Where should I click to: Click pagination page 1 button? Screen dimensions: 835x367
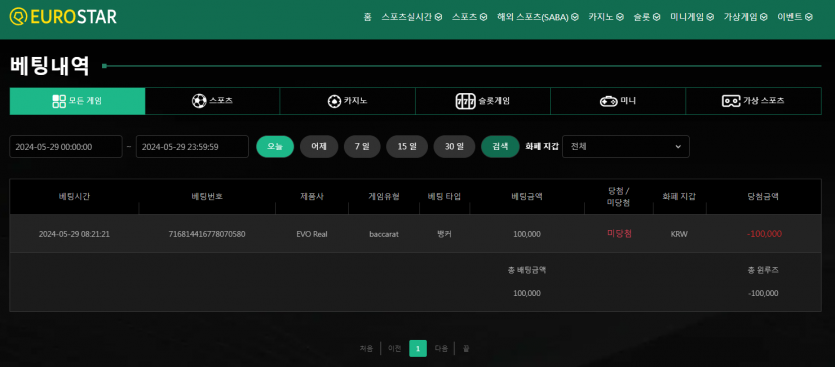(418, 348)
